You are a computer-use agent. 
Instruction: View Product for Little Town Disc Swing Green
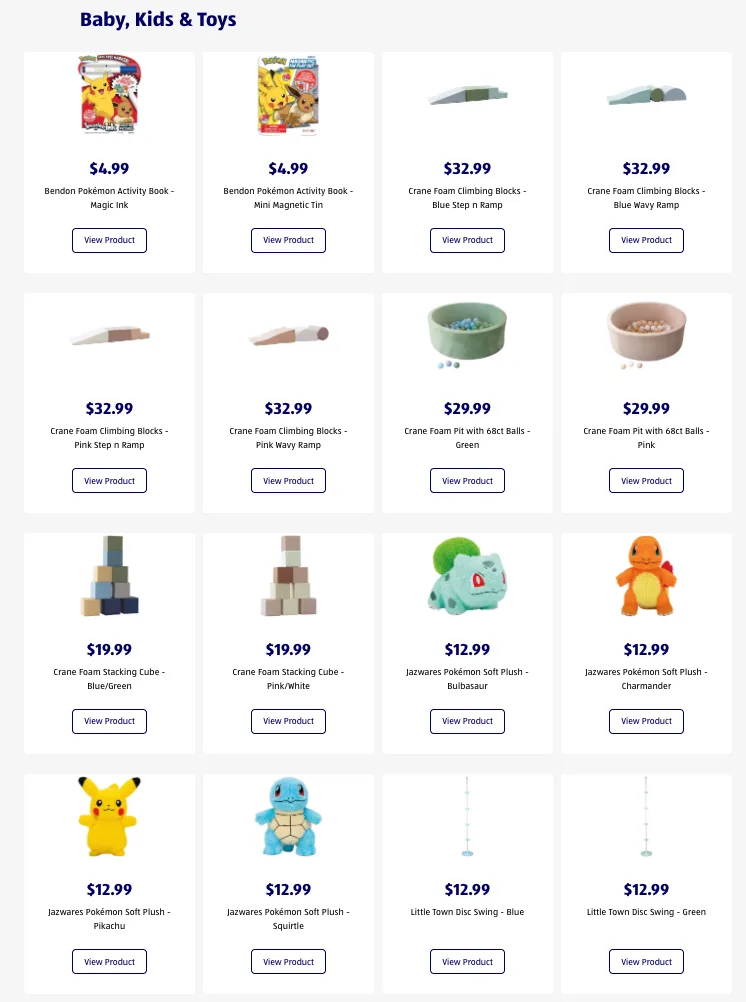[x=646, y=962]
